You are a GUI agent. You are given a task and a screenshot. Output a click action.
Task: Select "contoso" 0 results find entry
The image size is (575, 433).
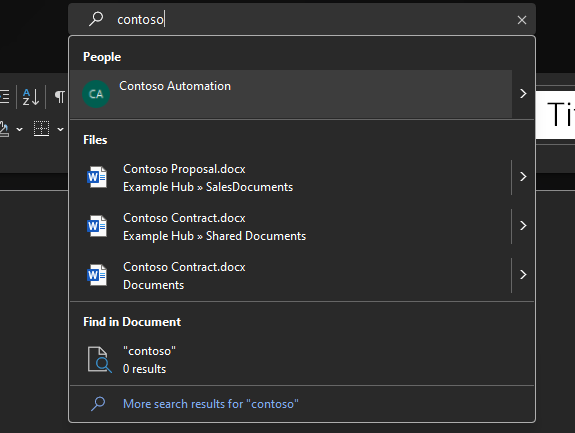click(x=301, y=360)
